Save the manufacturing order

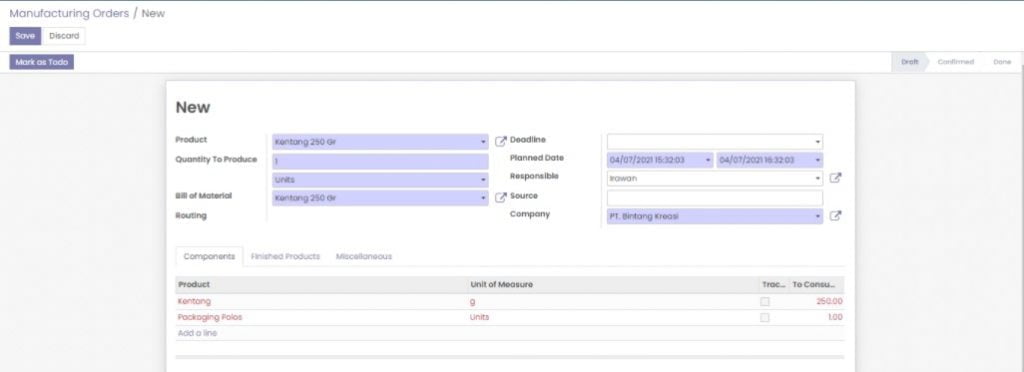pyautogui.click(x=25, y=36)
